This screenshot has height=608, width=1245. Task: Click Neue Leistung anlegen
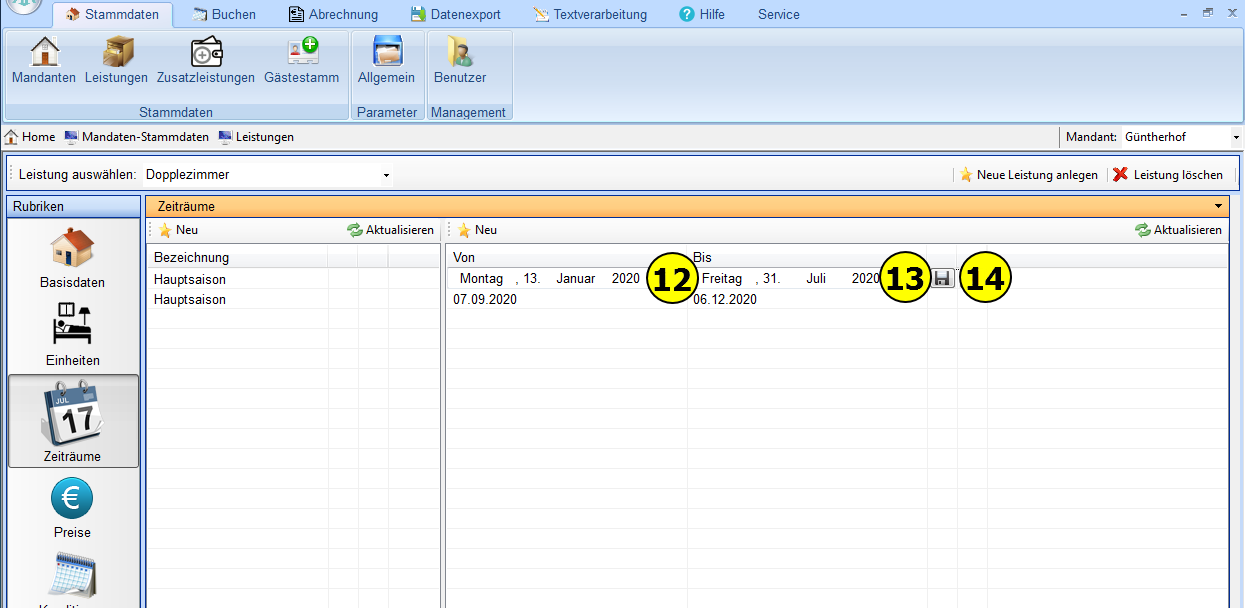tap(1028, 175)
